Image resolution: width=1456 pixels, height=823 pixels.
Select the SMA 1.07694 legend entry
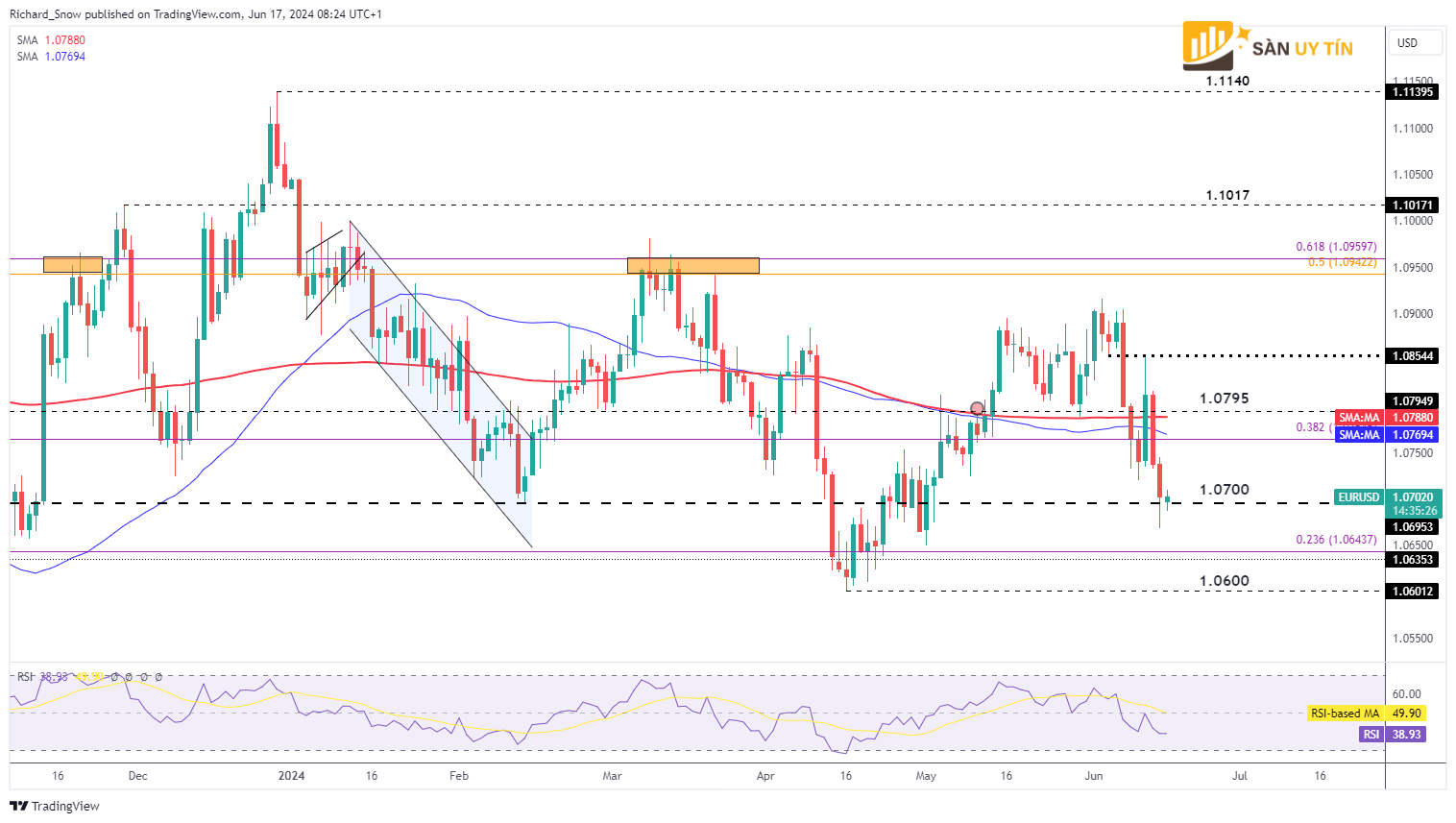[51, 57]
